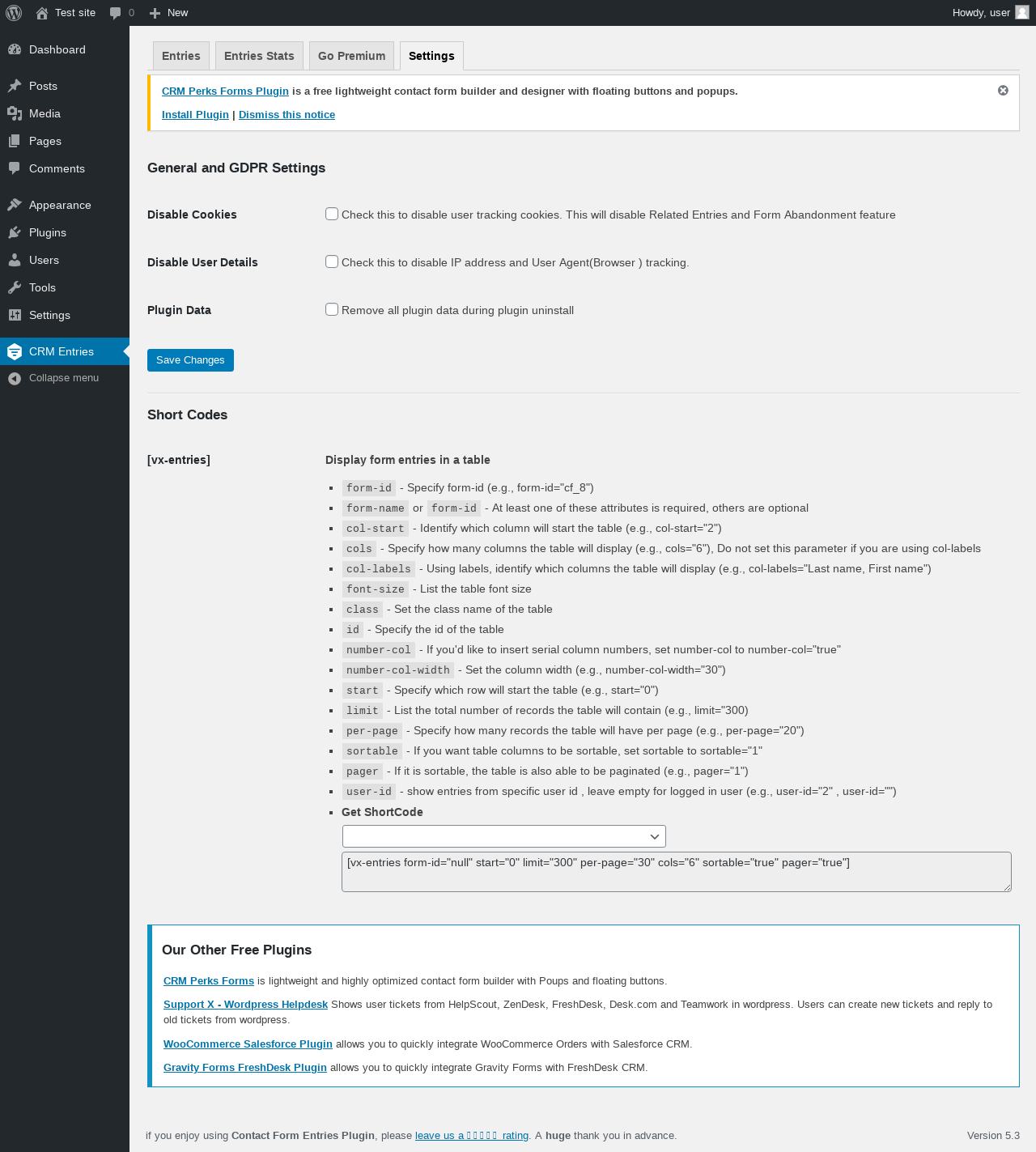Click the Tools wrench icon
The width and height of the screenshot is (1036, 1152).
[15, 287]
